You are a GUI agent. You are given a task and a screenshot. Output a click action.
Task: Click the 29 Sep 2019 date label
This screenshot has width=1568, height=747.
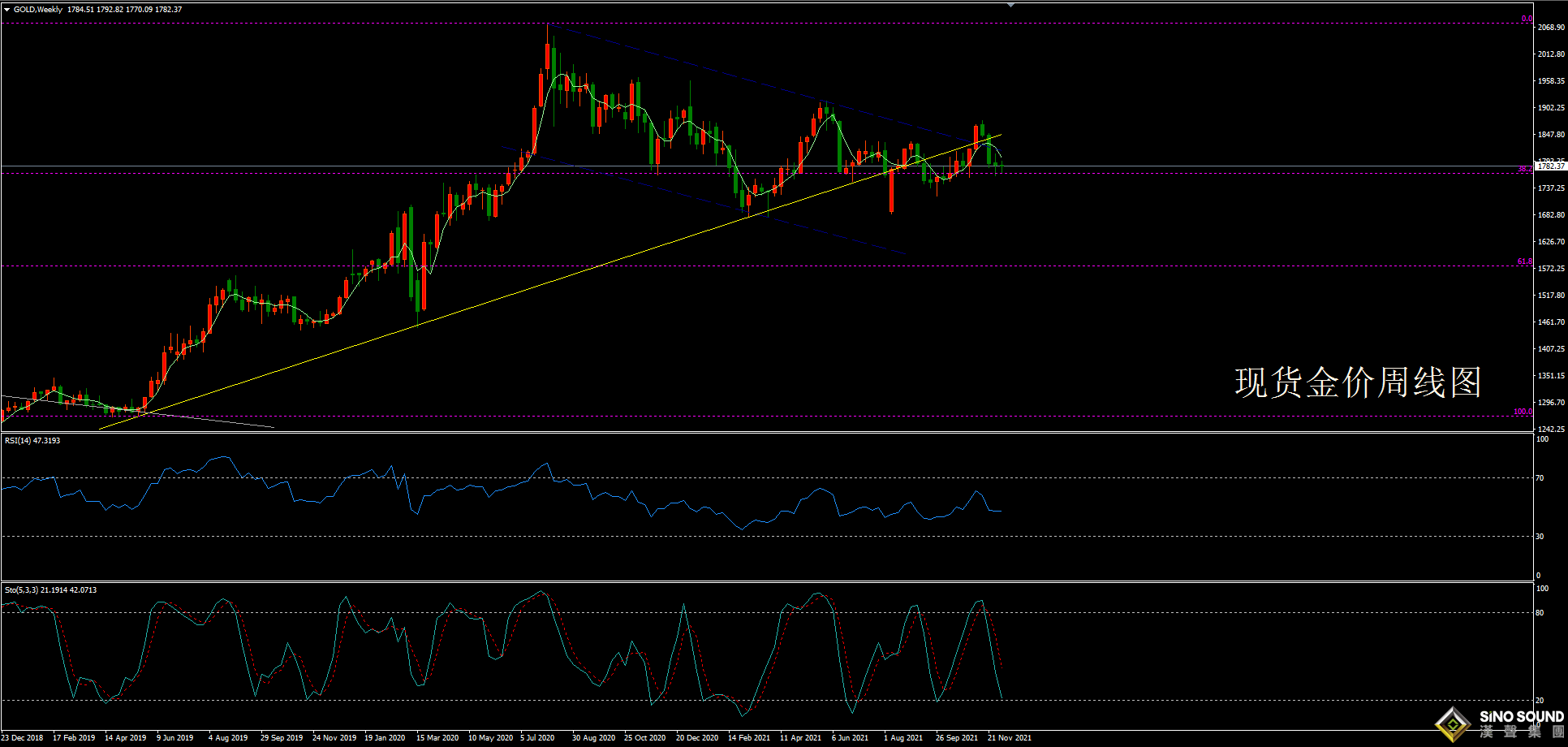[x=282, y=738]
